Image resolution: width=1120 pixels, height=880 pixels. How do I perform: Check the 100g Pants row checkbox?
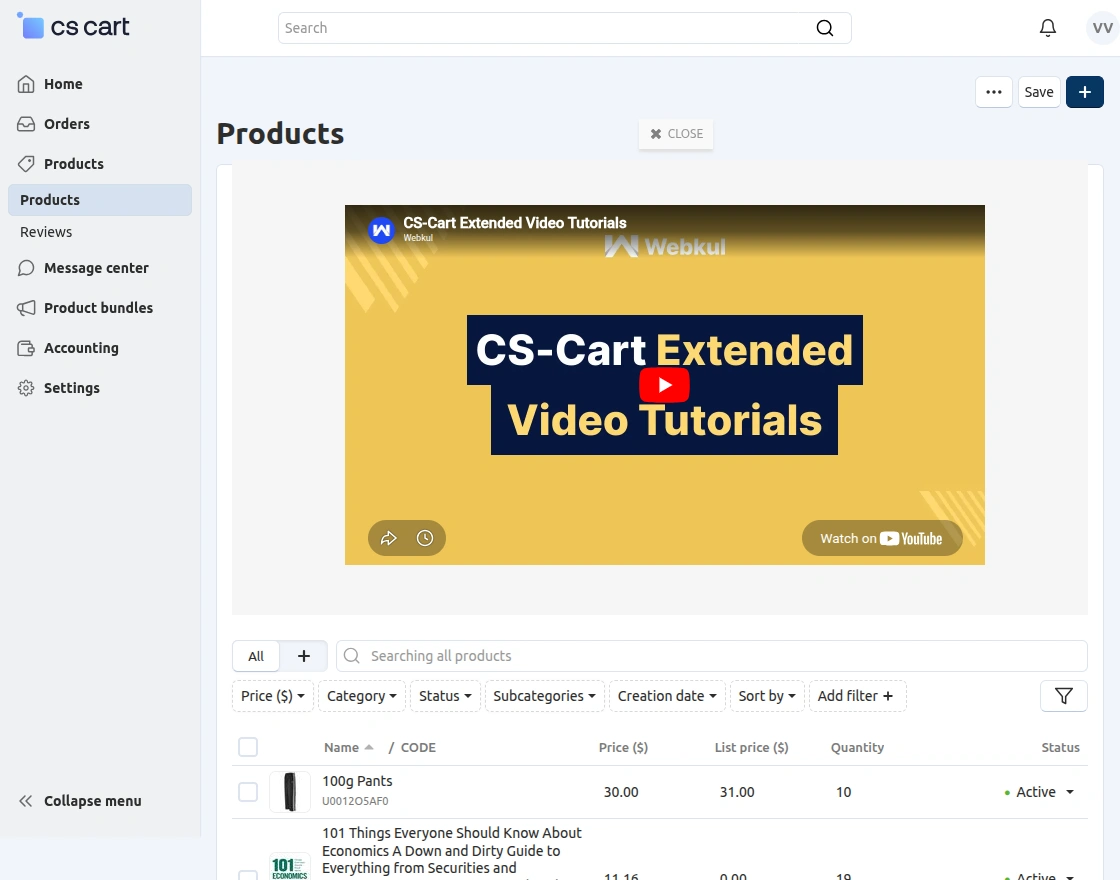point(248,791)
